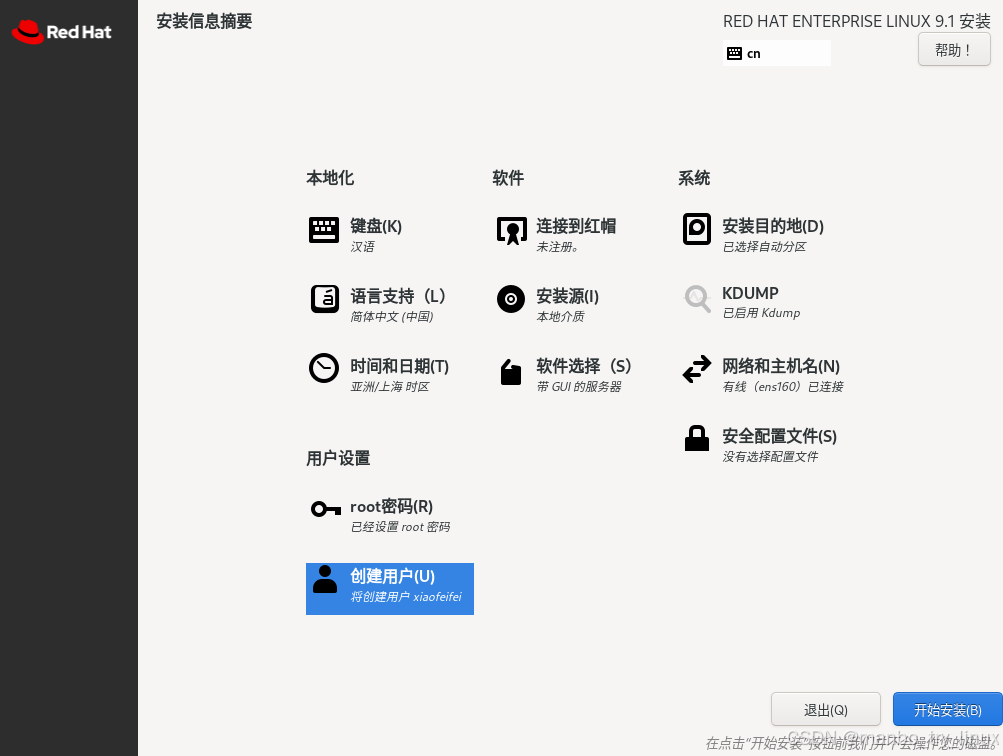Click status text 未注册。
The height and width of the screenshot is (756, 1003).
[557, 247]
